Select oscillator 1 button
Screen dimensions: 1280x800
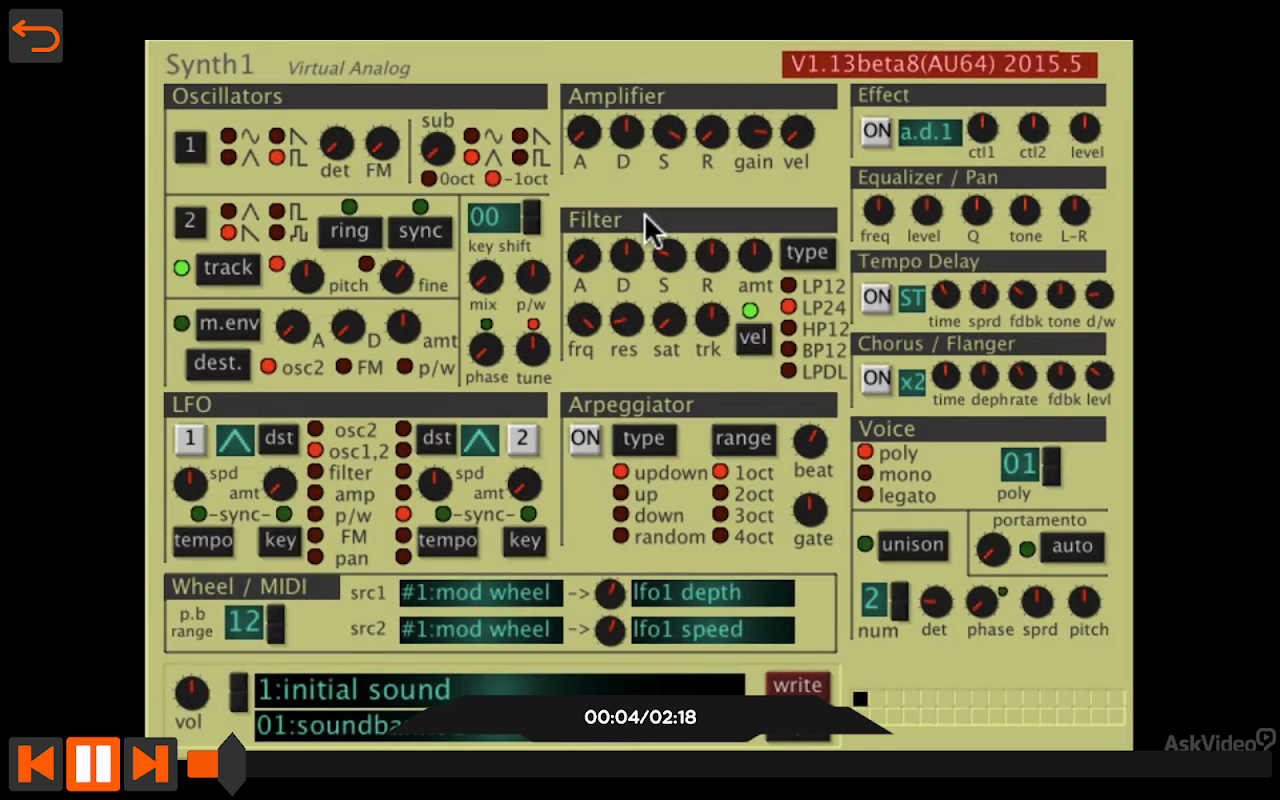pyautogui.click(x=190, y=147)
